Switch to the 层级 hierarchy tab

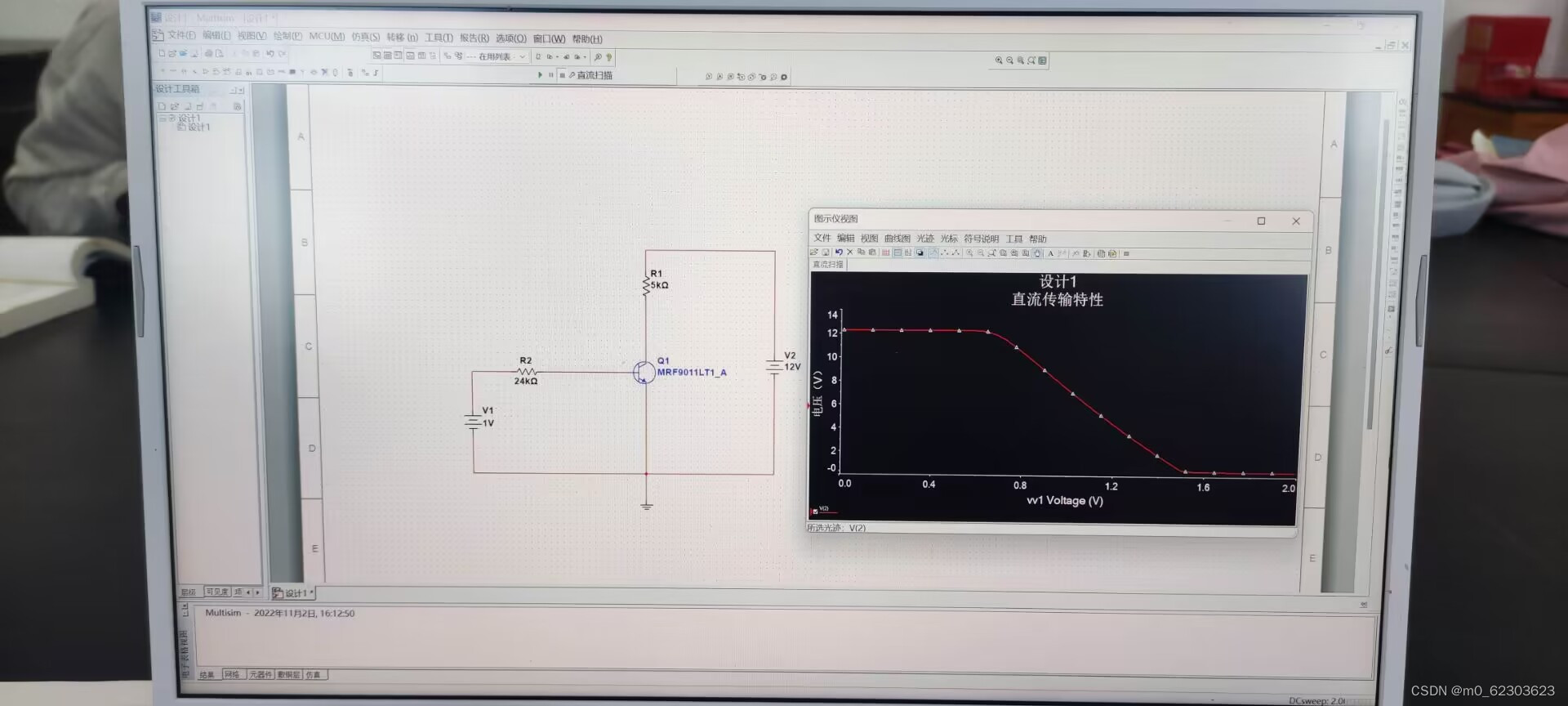189,592
